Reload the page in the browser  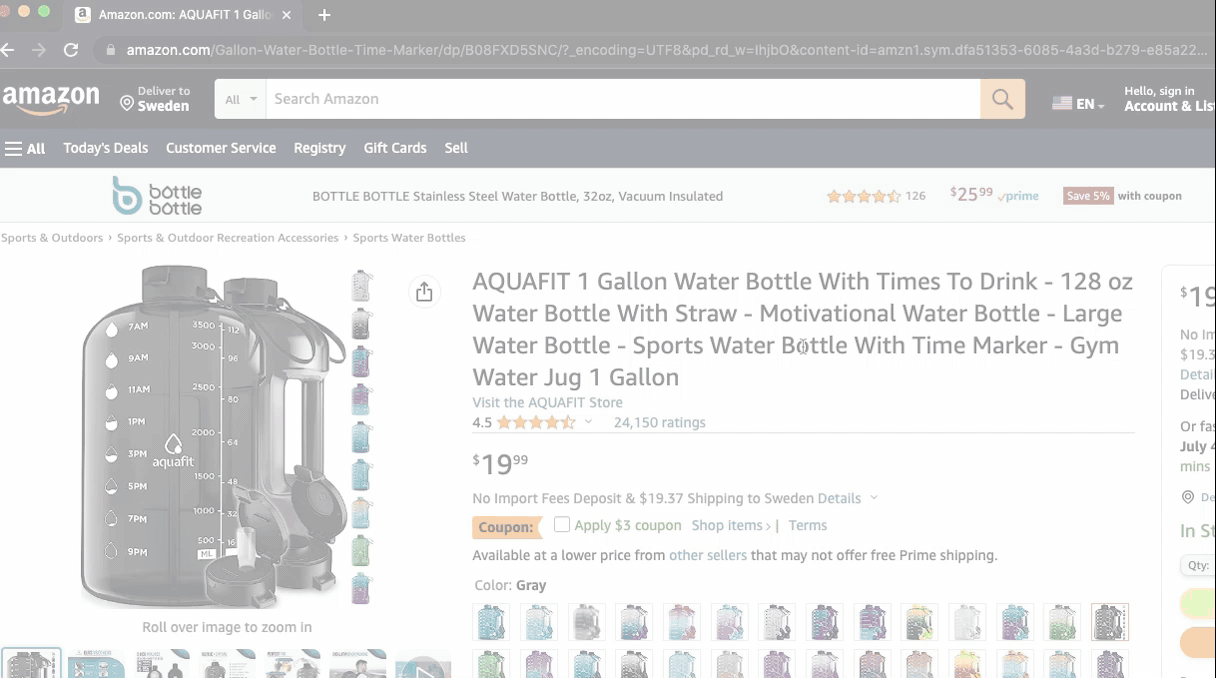point(70,49)
